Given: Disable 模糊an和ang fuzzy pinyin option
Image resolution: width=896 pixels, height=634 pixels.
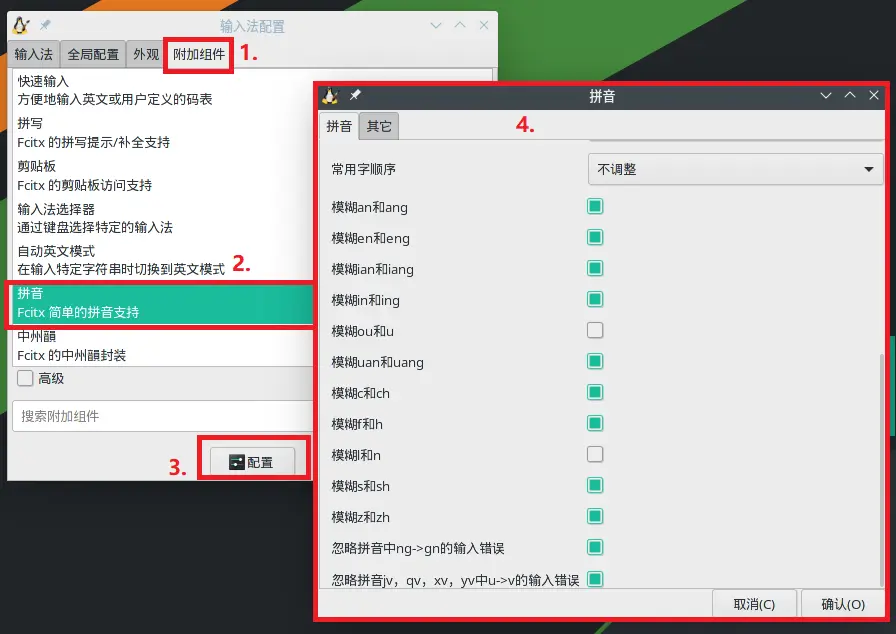Looking at the screenshot, I should tap(595, 207).
